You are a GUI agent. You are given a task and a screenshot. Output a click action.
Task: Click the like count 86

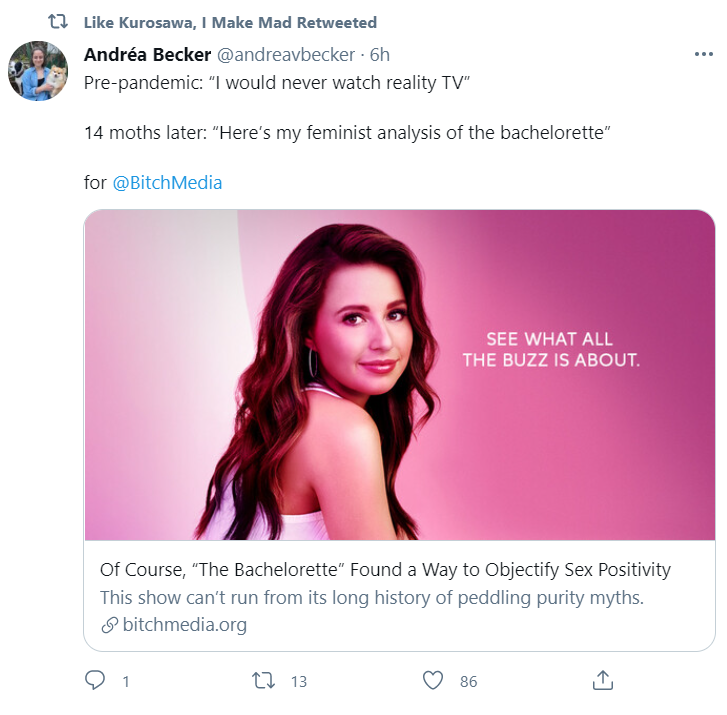point(468,681)
